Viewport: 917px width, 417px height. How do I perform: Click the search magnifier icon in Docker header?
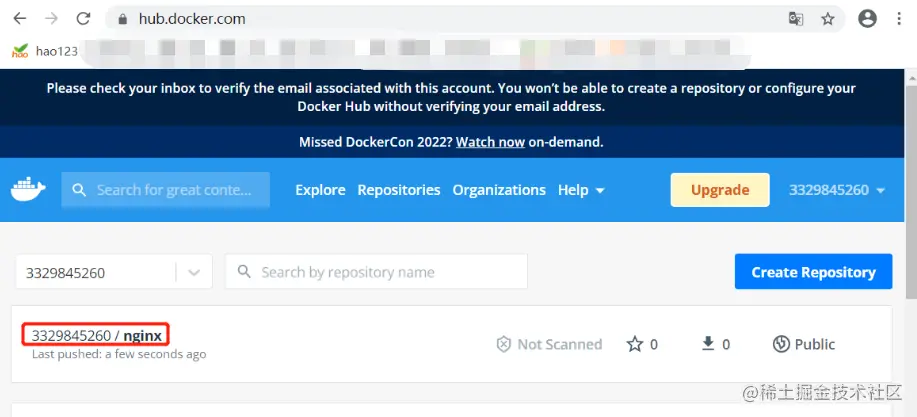click(x=79, y=190)
